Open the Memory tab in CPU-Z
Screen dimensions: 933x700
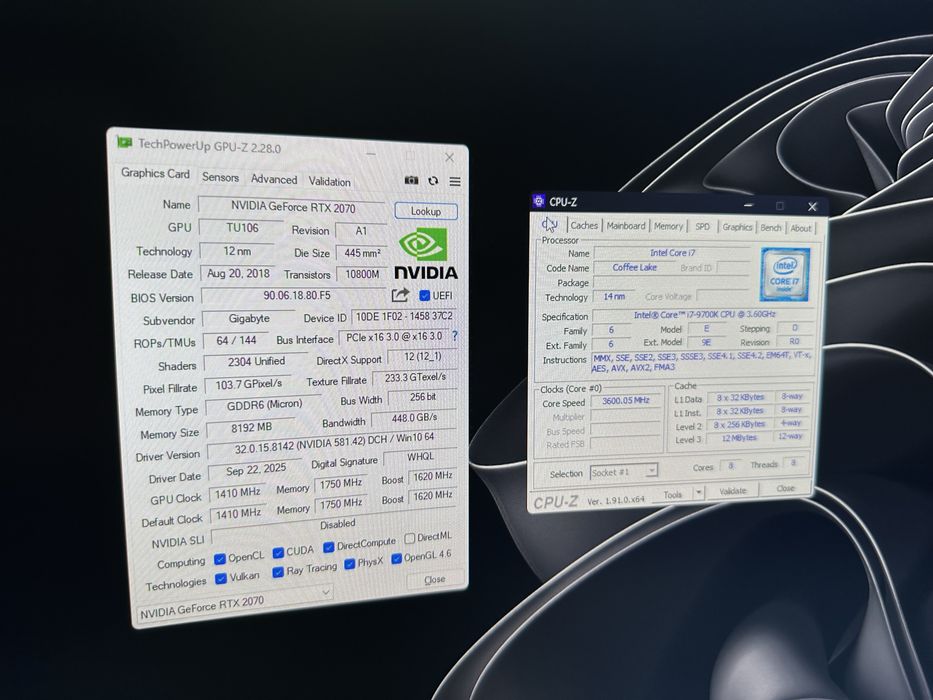[668, 226]
